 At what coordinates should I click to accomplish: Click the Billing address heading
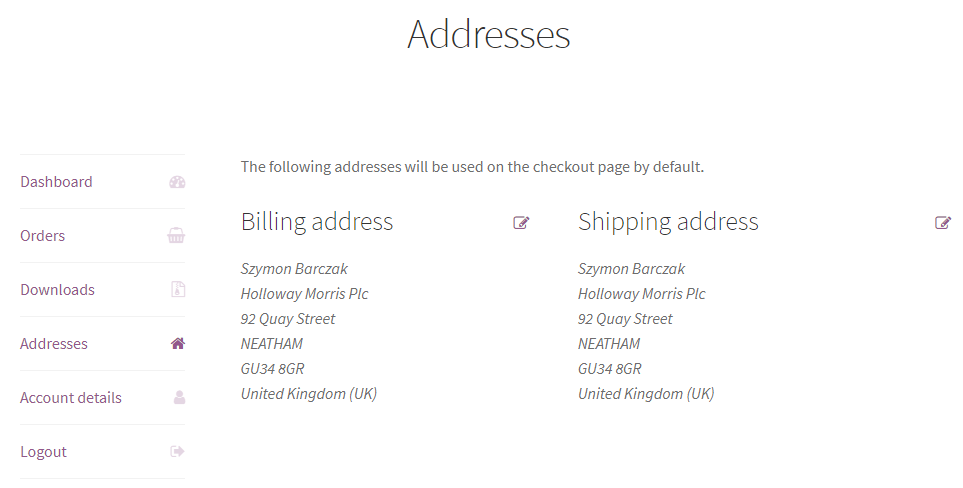tap(317, 222)
